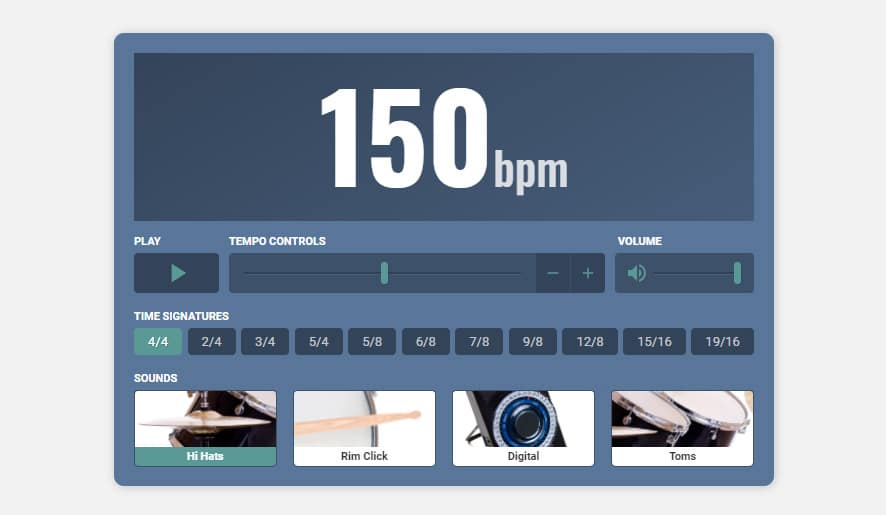The width and height of the screenshot is (886, 515).
Task: Click the TEMPO CONTROLS label
Action: pyautogui.click(x=277, y=241)
